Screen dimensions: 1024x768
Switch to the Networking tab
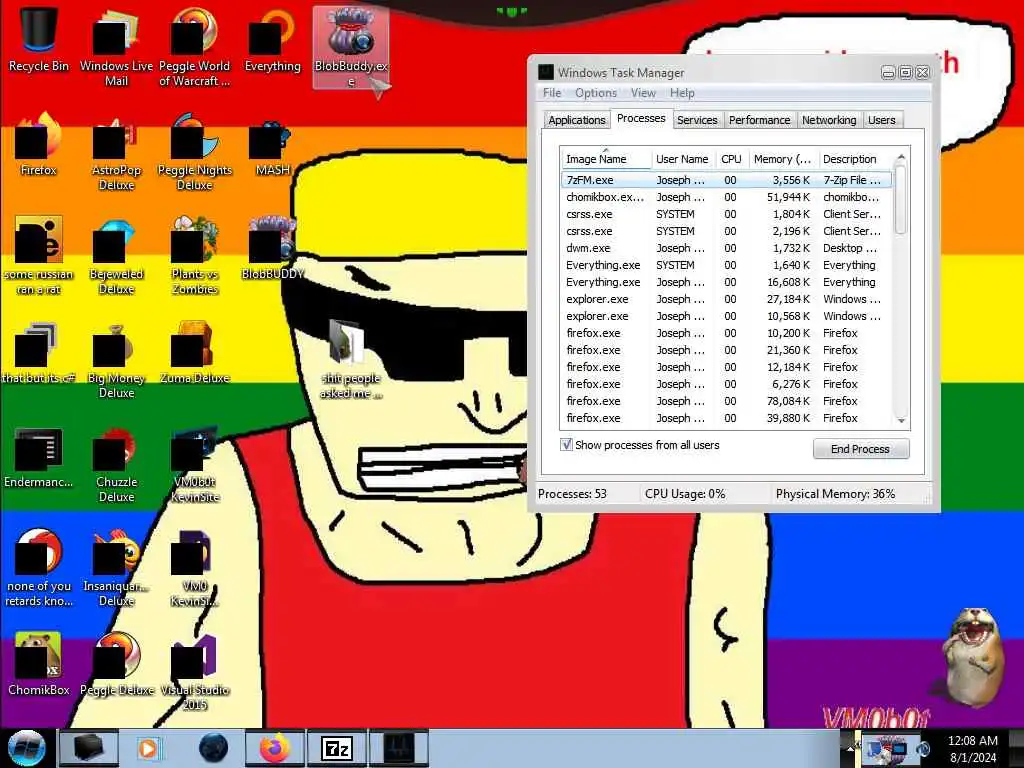point(829,120)
